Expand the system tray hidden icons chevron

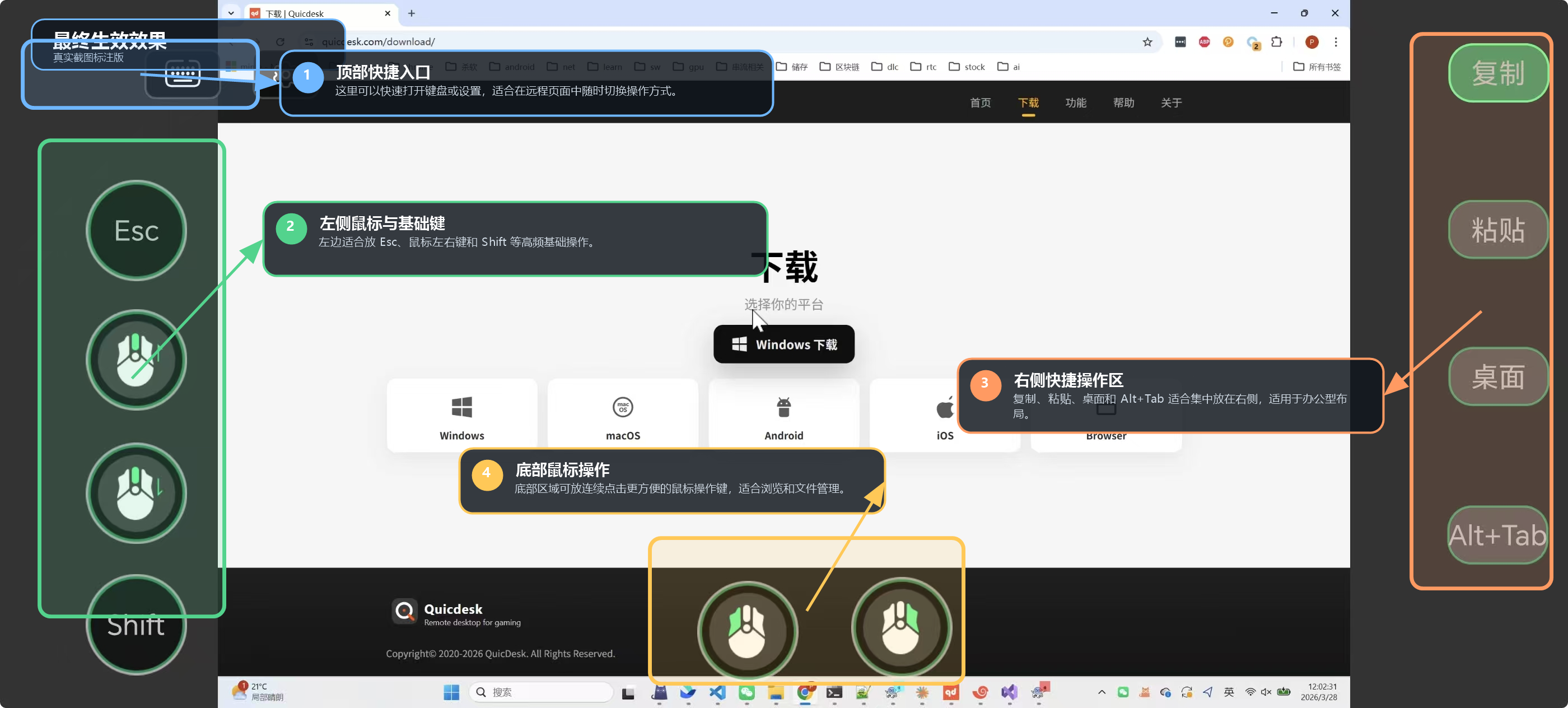[1102, 692]
